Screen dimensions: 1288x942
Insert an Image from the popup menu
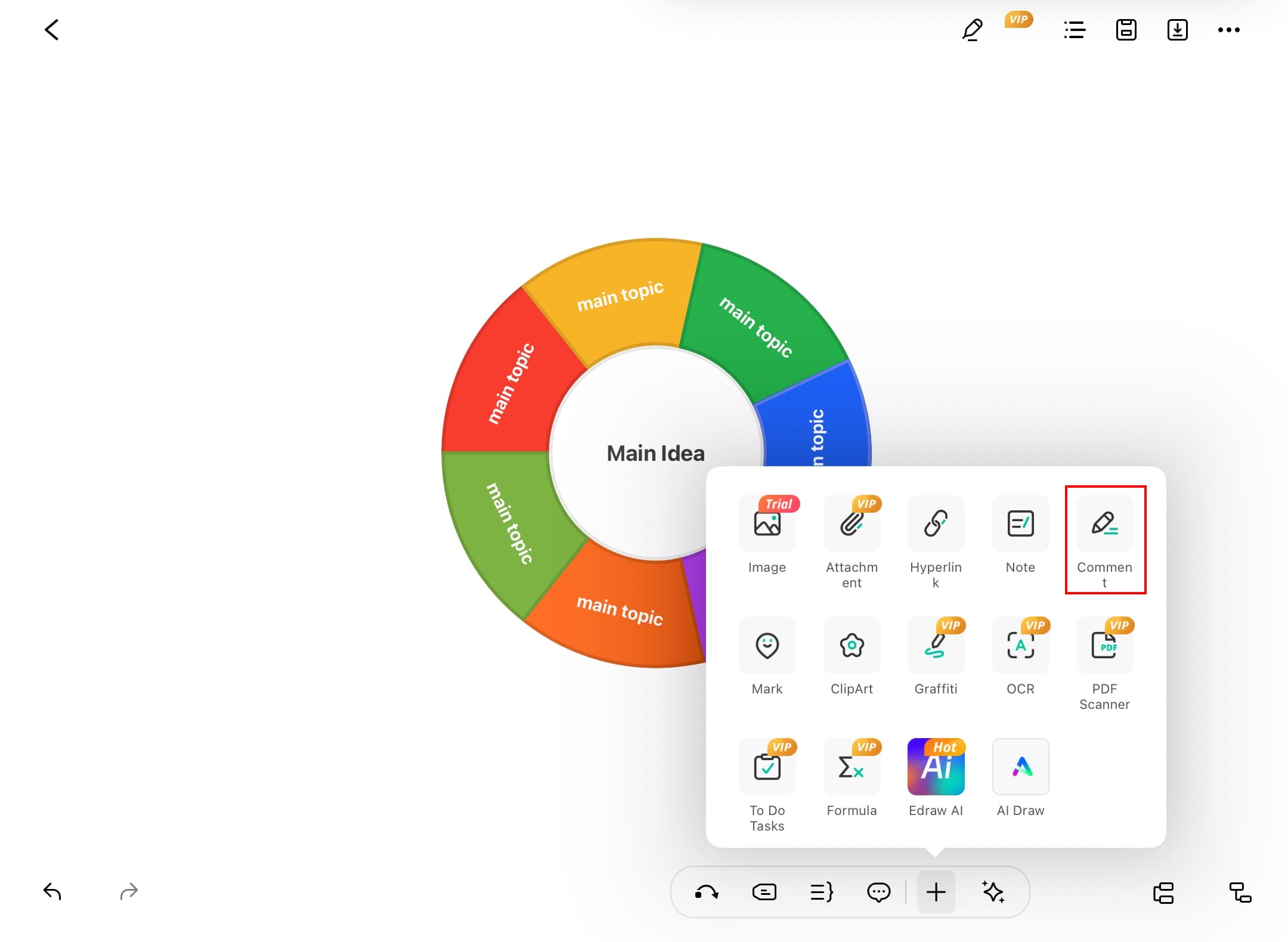pos(767,525)
